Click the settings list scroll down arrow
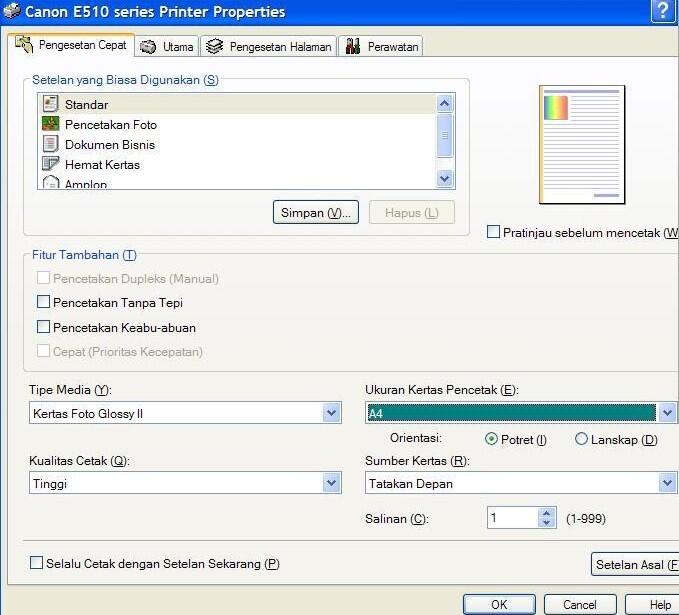This screenshot has height=615, width=679. [x=445, y=178]
